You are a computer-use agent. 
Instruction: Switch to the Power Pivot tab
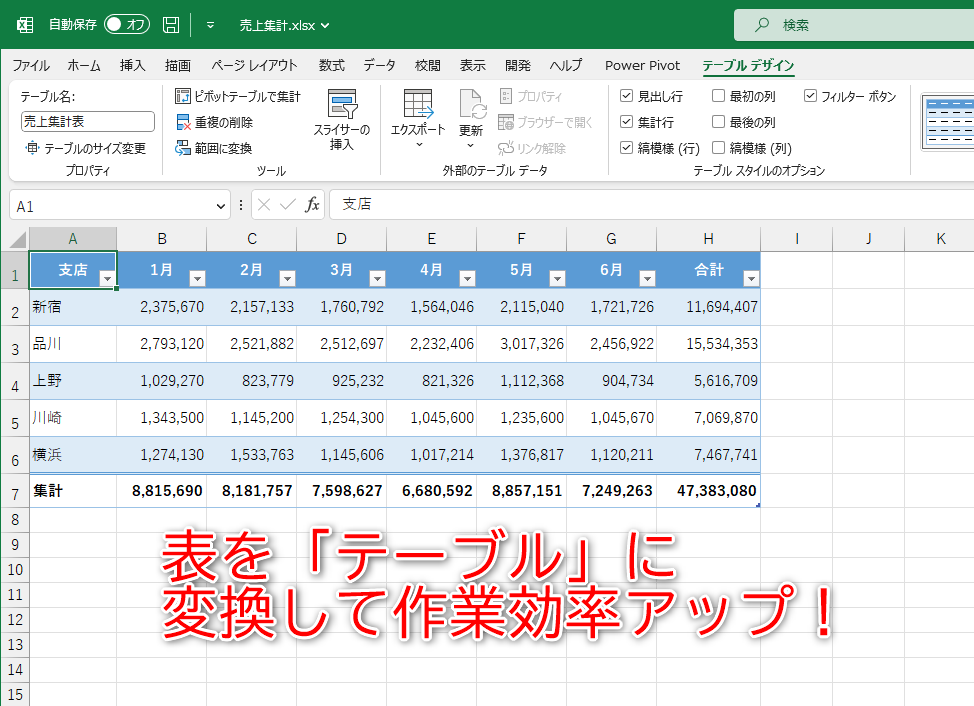point(642,65)
